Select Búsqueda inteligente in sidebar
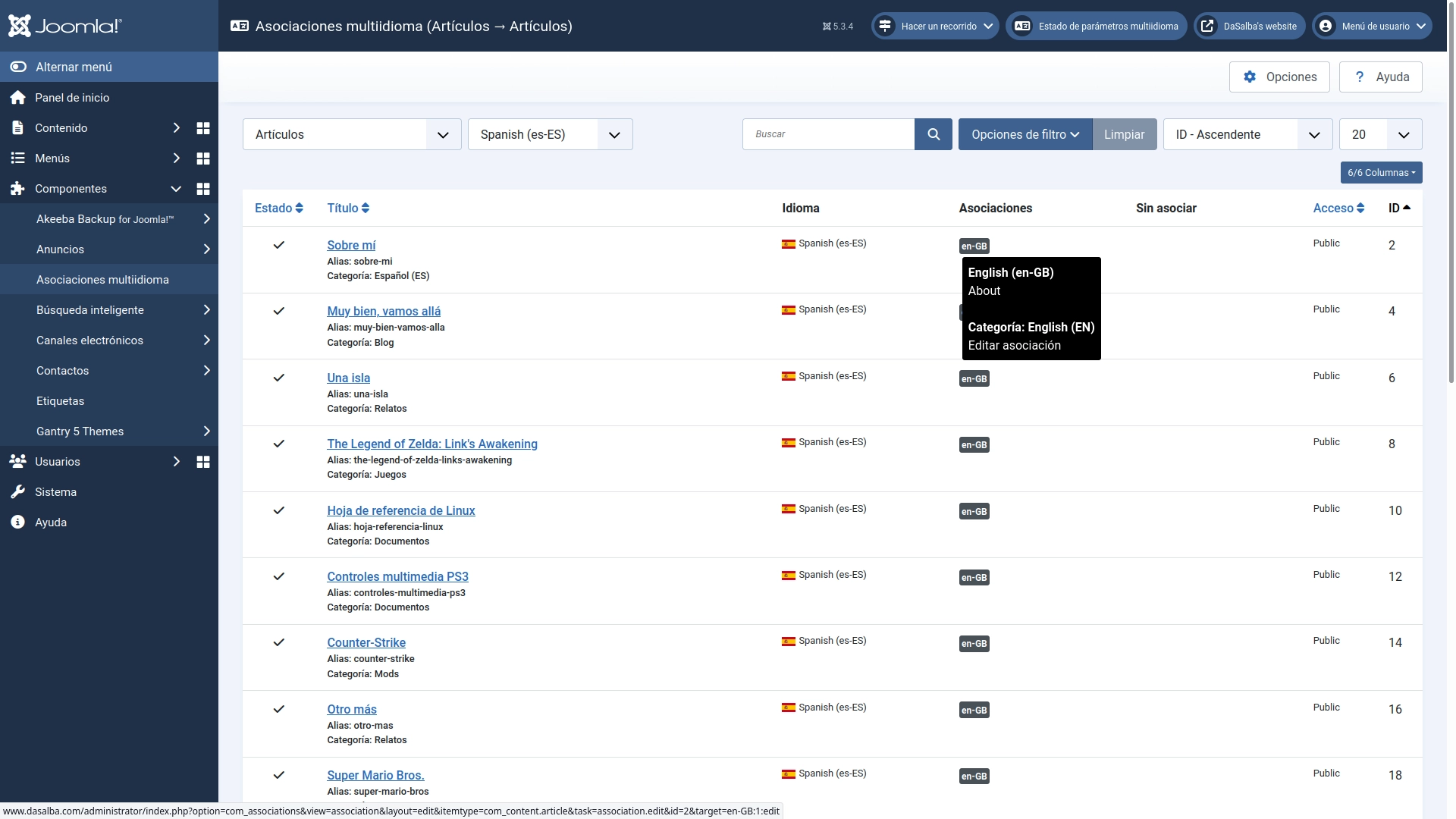Image resolution: width=1456 pixels, height=819 pixels. pos(90,310)
